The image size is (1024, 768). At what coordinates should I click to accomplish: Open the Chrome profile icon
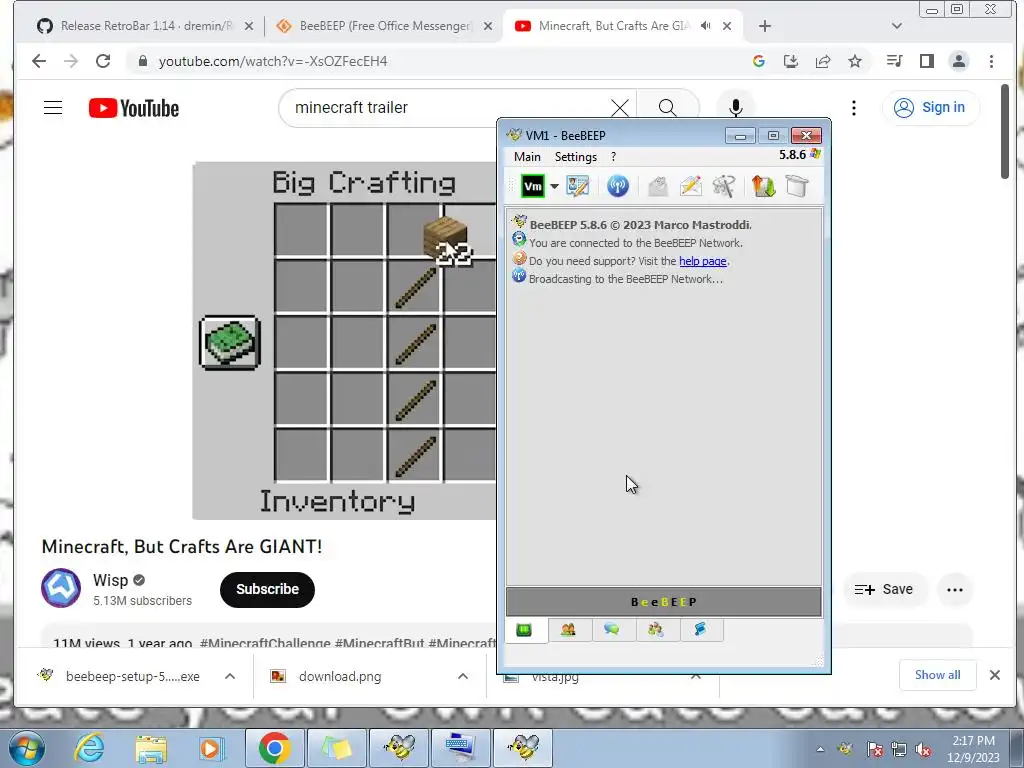coord(959,61)
